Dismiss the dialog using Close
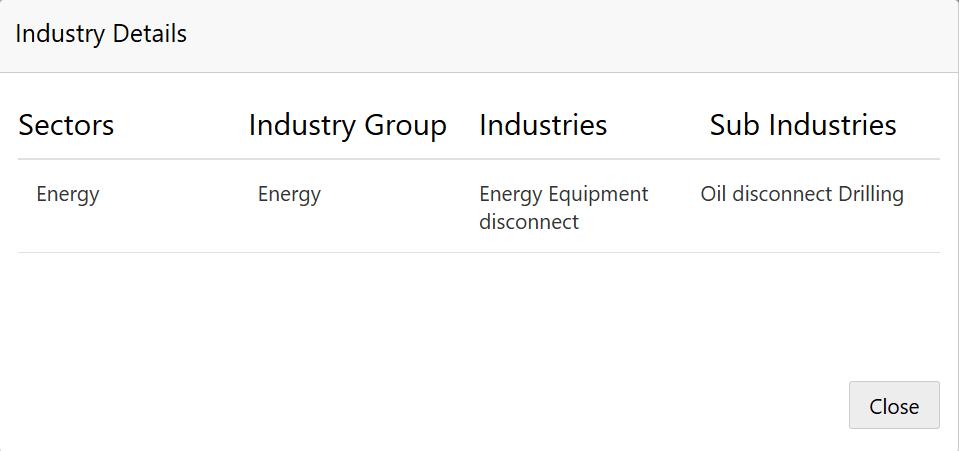The height and width of the screenshot is (451, 959). click(x=893, y=406)
